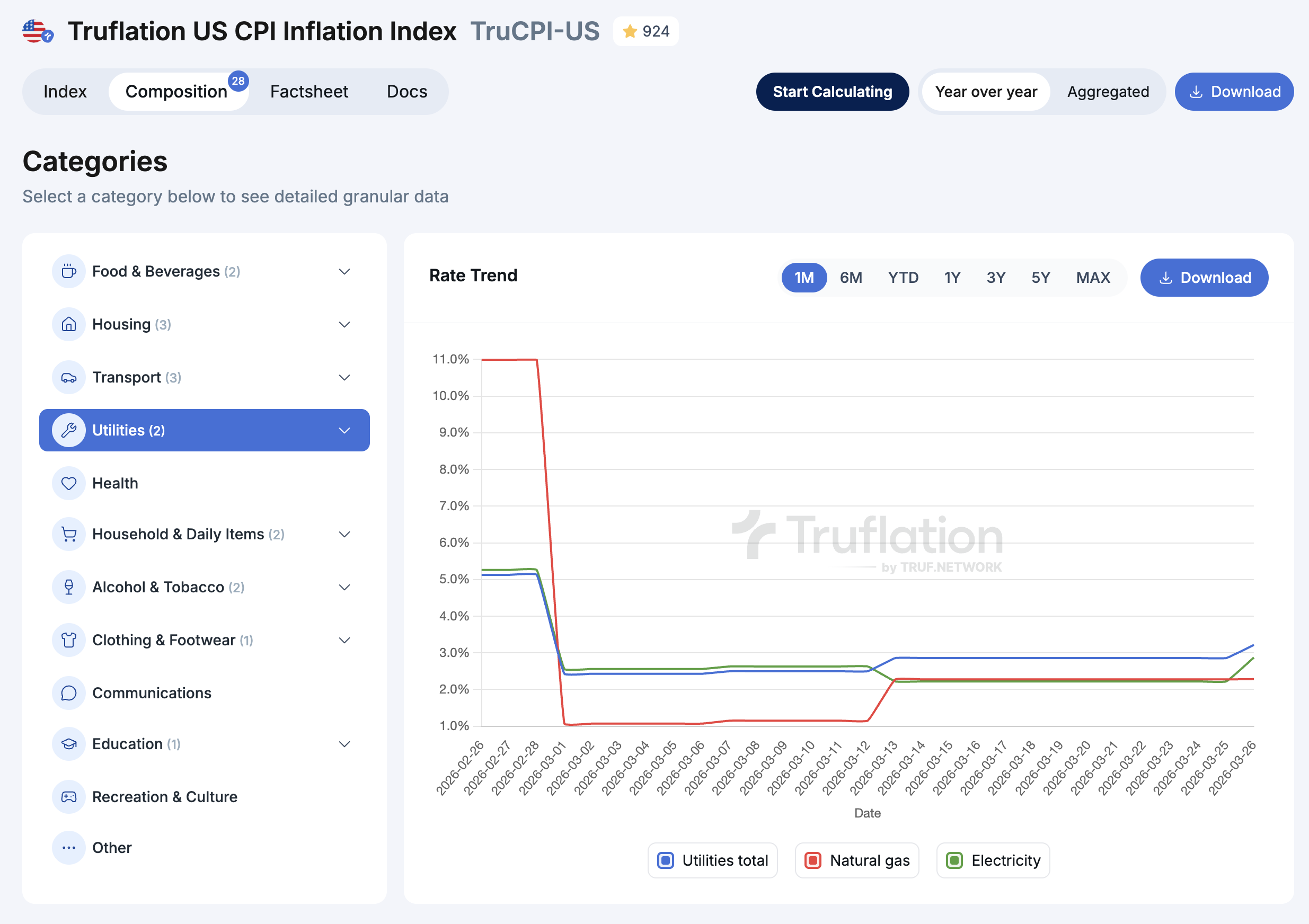Download the Rate Trend chart data
The height and width of the screenshot is (924, 1309).
tap(1204, 278)
